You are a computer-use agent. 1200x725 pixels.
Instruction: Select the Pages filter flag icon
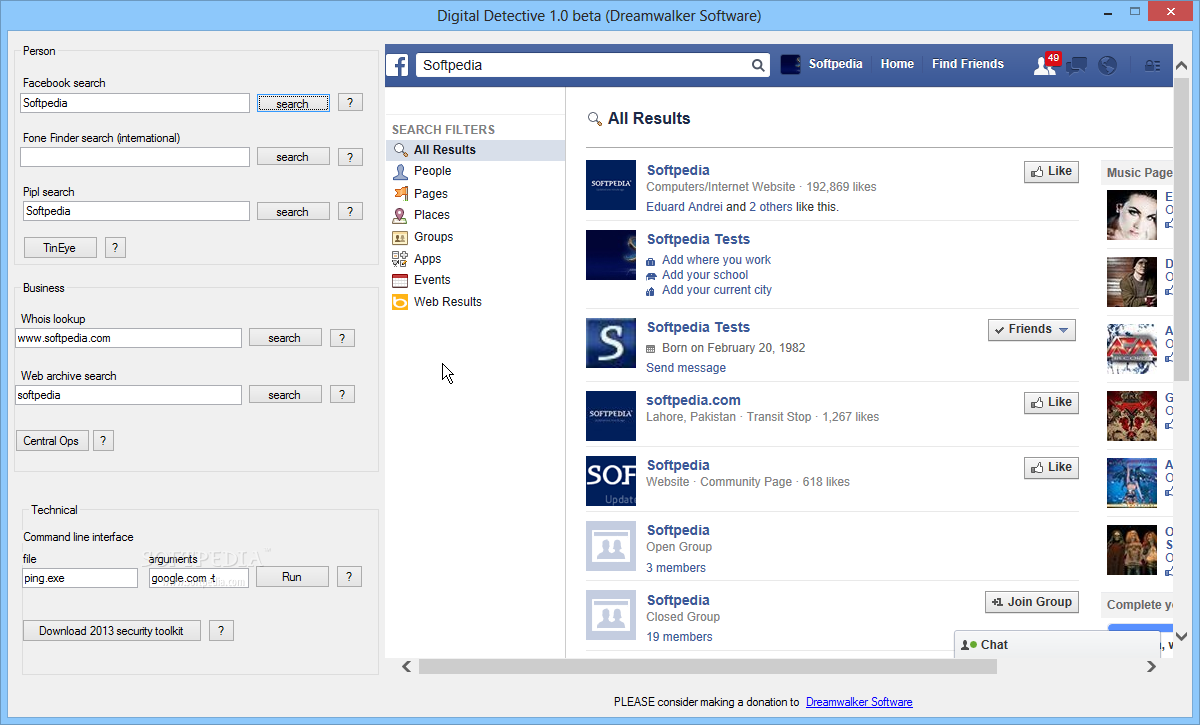400,193
